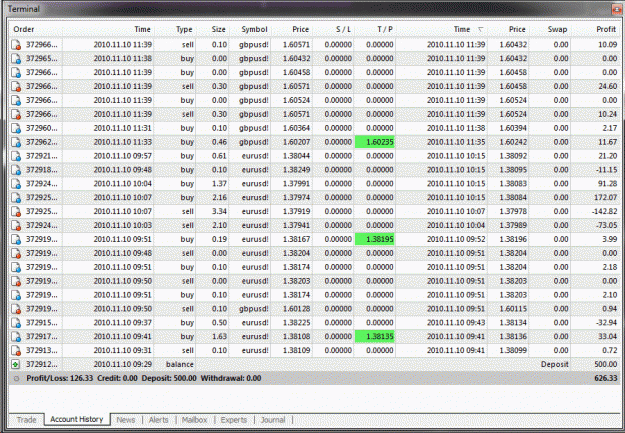625x433 pixels.
Task: Click the buy order icon in the 2.18 profit row
Action: [x=16, y=267]
